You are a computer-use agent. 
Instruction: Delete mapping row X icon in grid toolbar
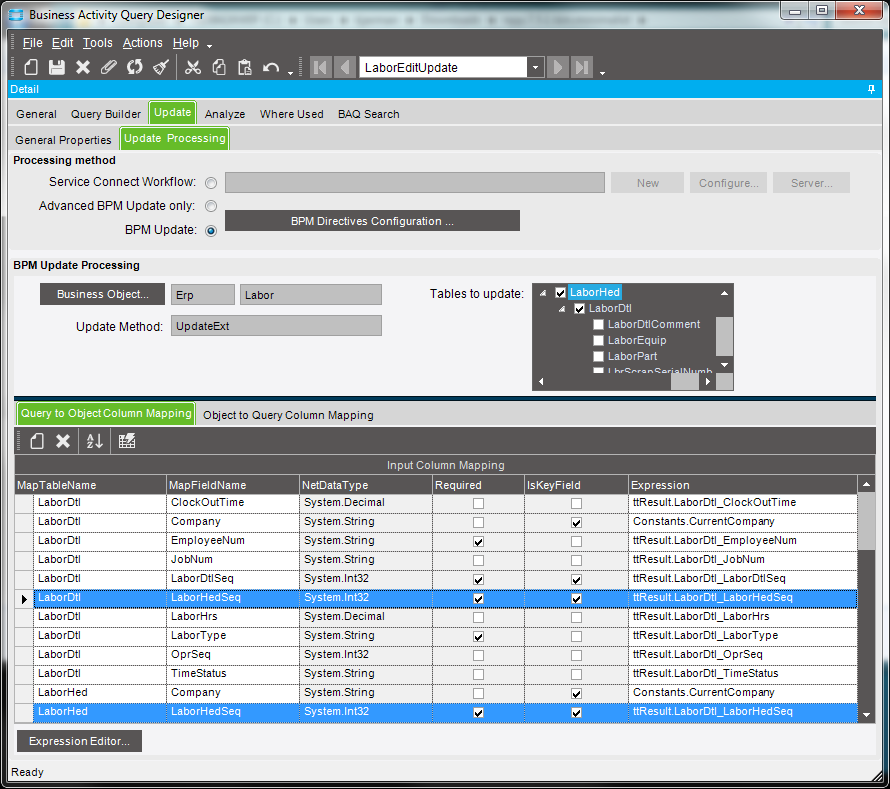click(63, 441)
